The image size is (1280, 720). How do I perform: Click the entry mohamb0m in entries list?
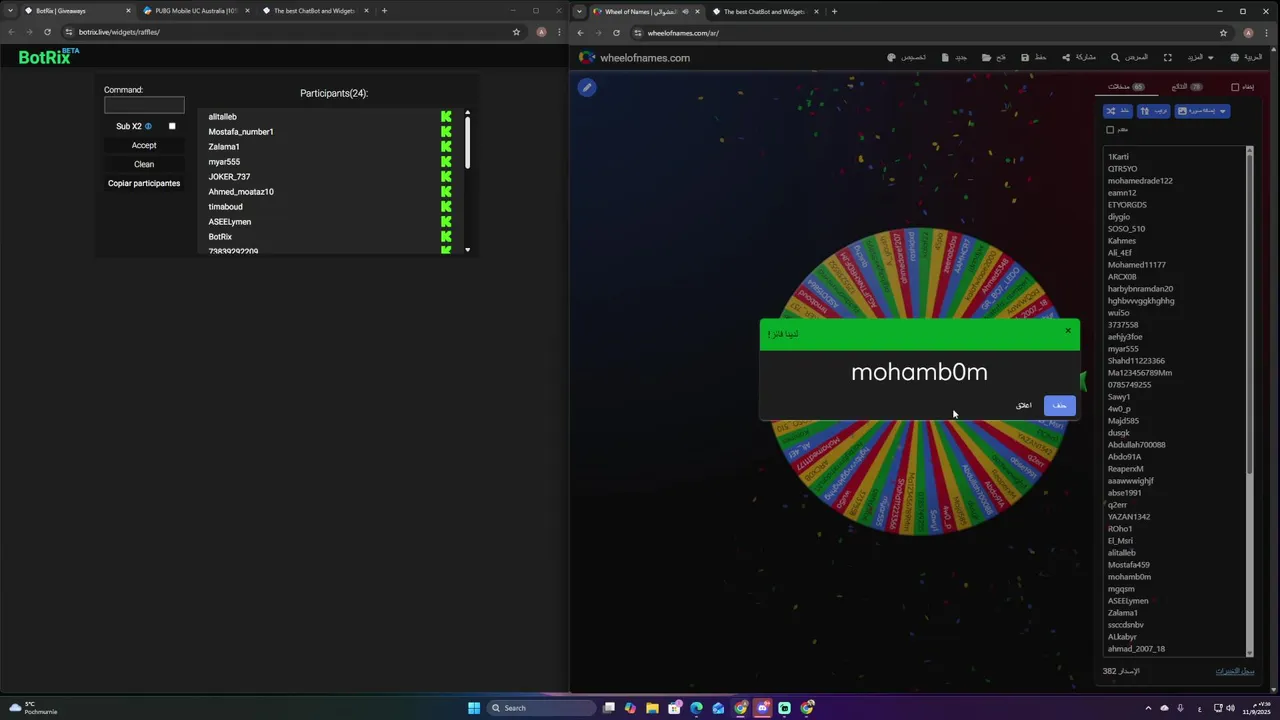[1129, 577]
